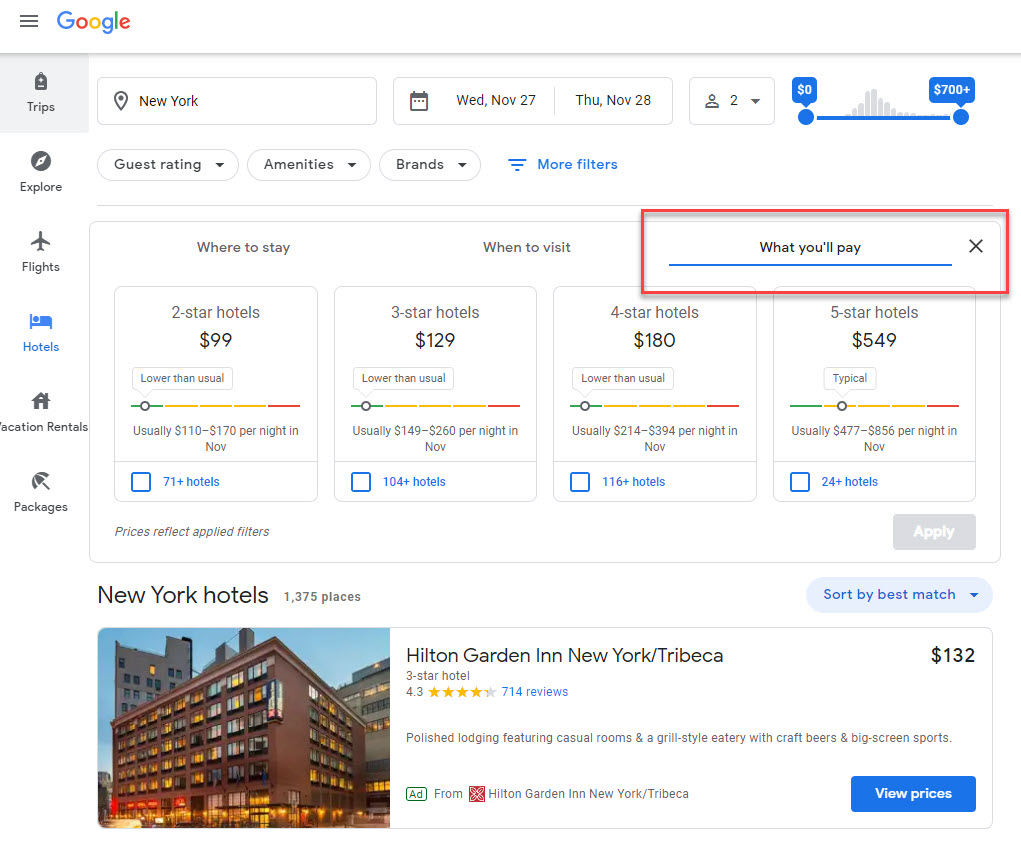Screen dimensions: 1021x845
Task: Switch to the Where to stay tab
Action: coord(243,247)
